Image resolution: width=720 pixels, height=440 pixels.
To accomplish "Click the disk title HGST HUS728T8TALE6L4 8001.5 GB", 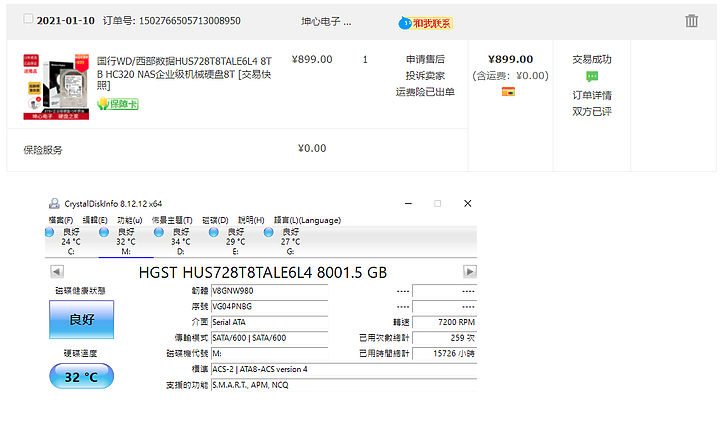I will click(x=263, y=272).
